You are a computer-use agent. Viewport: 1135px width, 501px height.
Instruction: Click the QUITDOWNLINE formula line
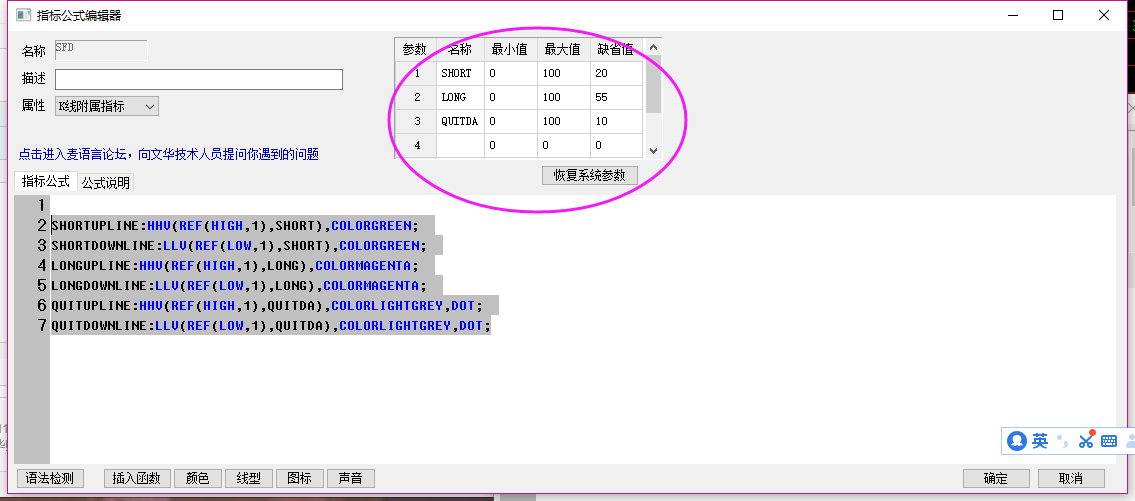click(271, 327)
